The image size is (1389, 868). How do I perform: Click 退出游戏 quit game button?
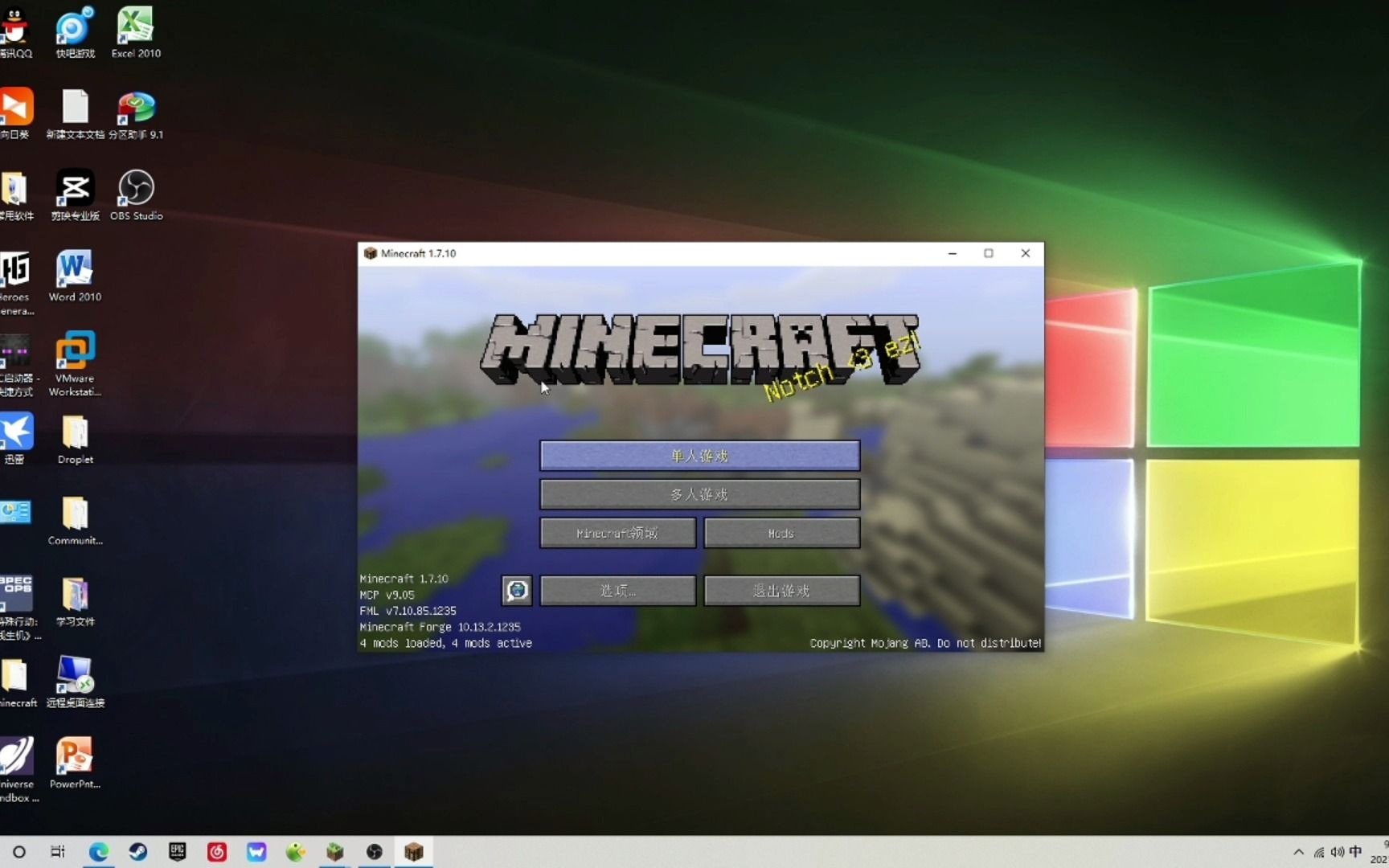click(x=781, y=591)
